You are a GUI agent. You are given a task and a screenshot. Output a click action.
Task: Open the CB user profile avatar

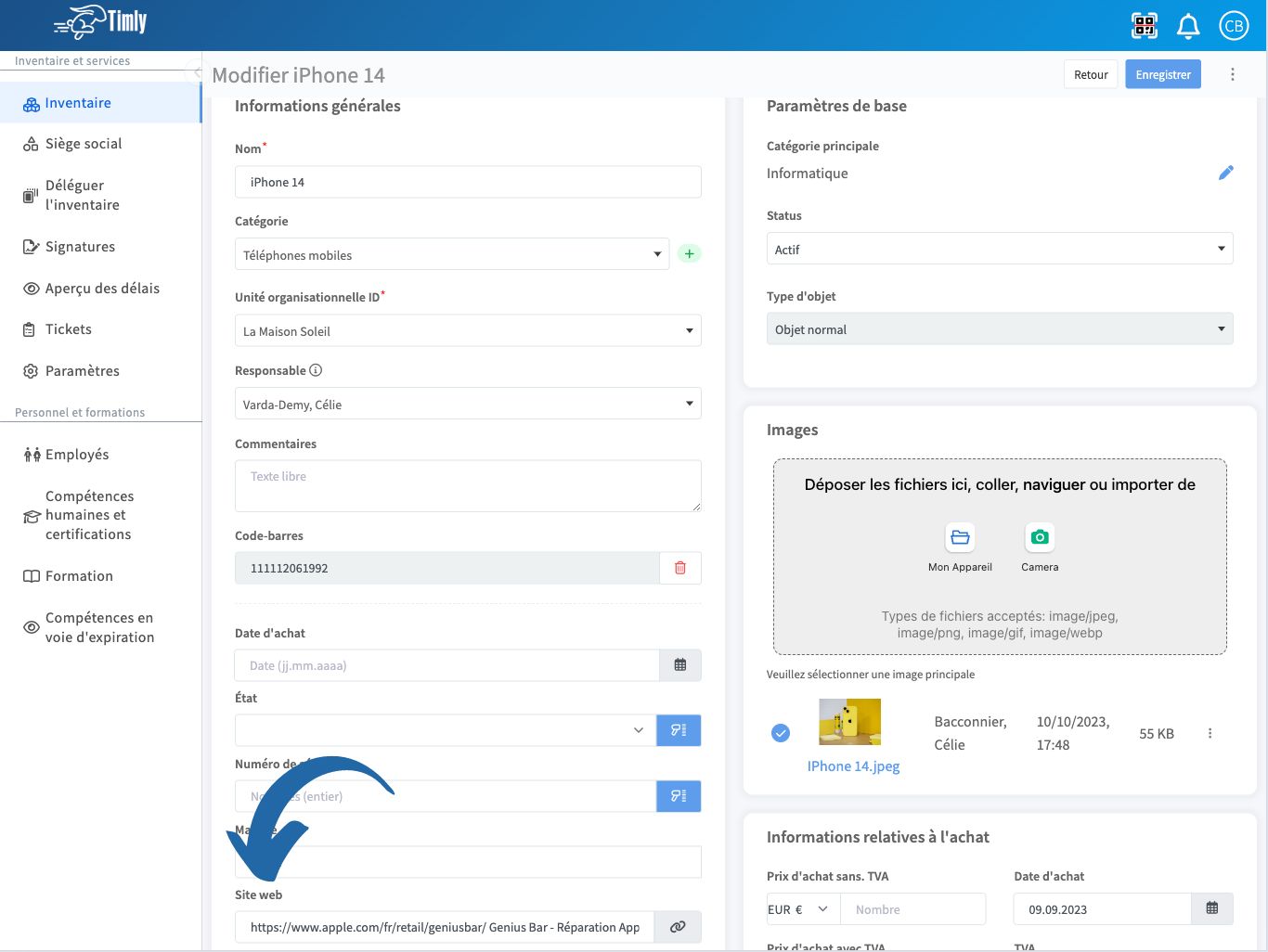click(1234, 26)
